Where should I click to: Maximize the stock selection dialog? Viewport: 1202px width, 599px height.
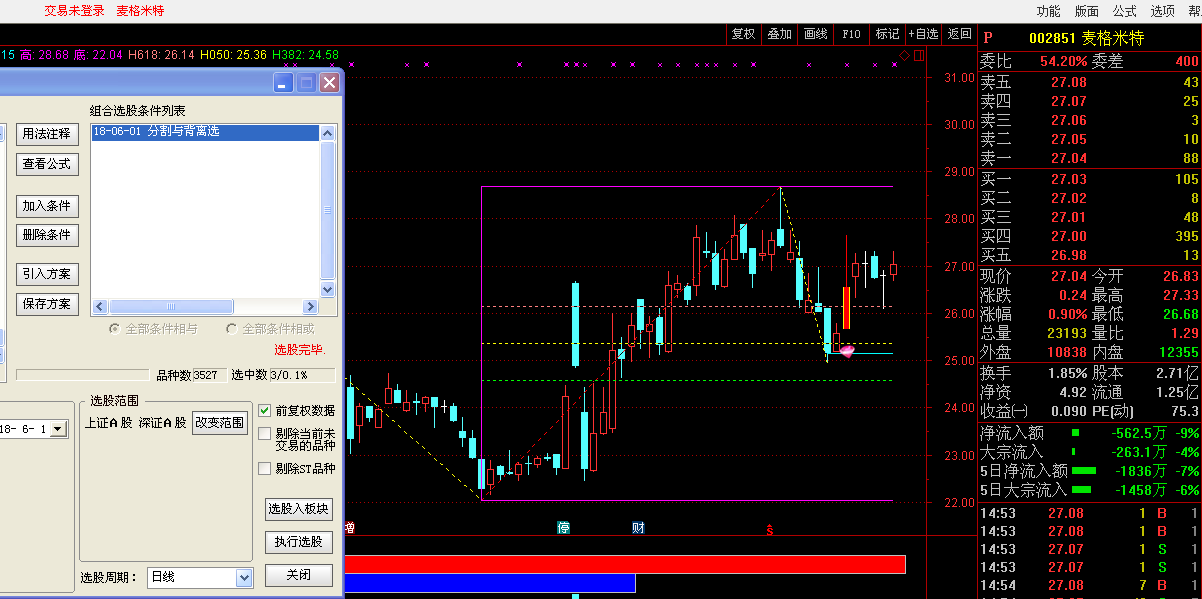[x=307, y=83]
